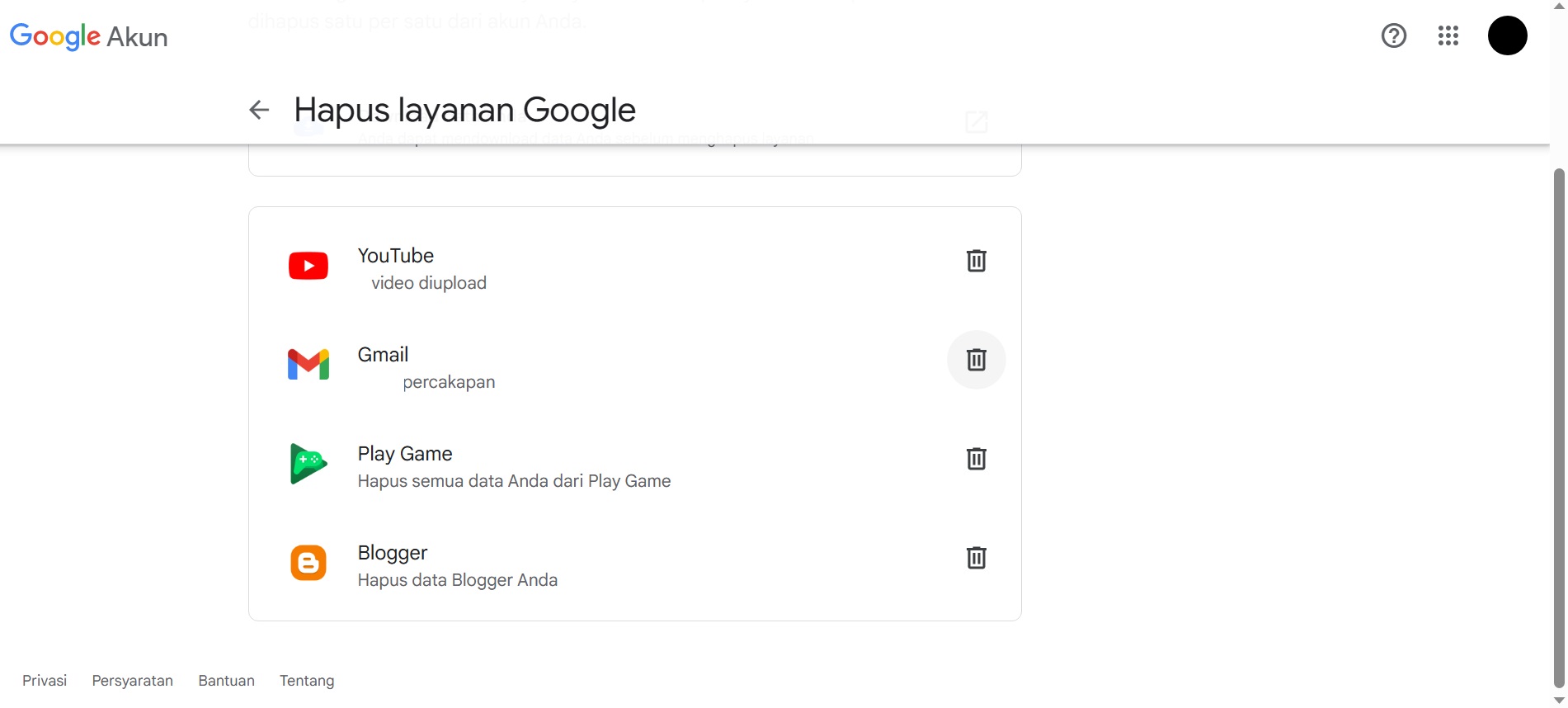
Task: Click the Play Game controller logo
Action: point(308,463)
